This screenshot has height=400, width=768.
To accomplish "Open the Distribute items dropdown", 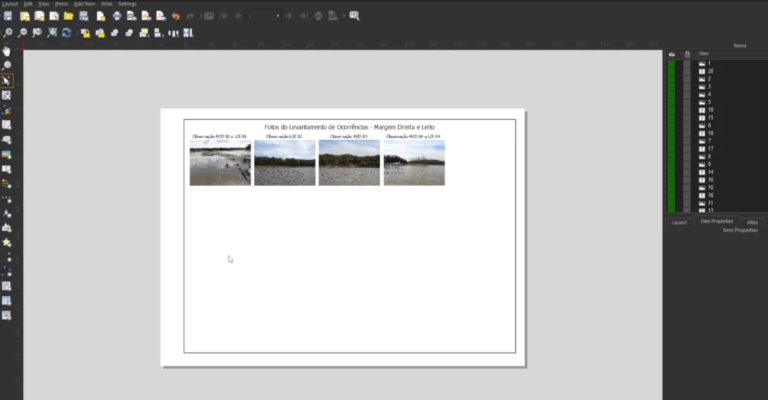I will click(173, 33).
